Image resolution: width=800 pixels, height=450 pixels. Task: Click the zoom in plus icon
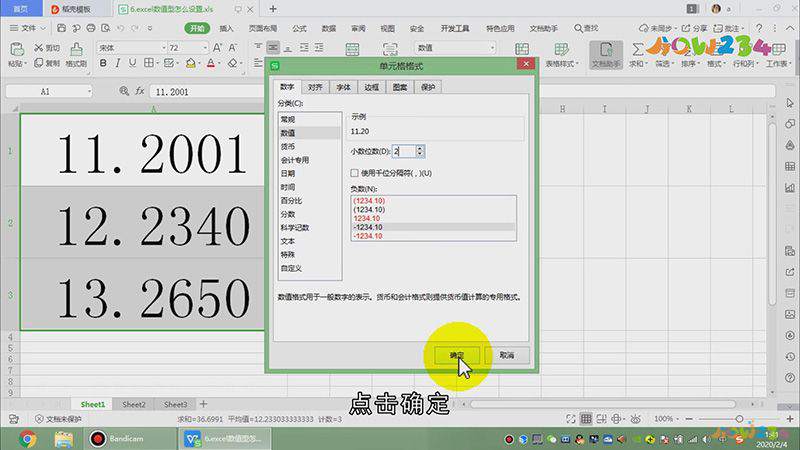(x=790, y=419)
